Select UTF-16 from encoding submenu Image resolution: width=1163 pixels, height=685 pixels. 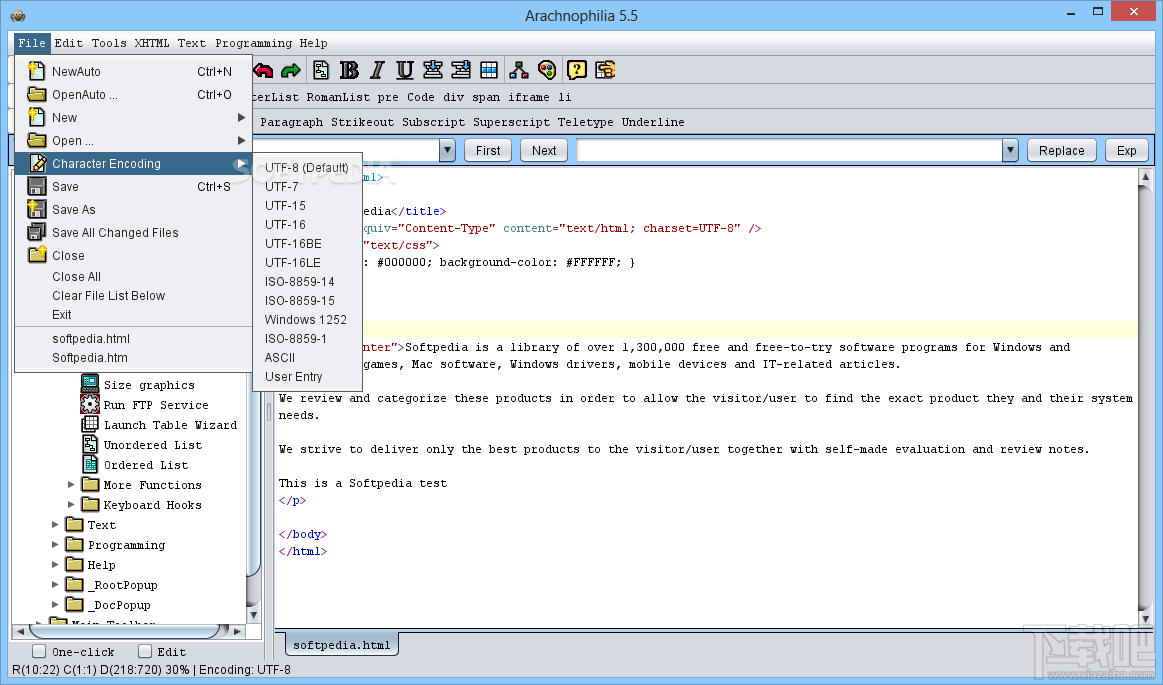click(x=285, y=225)
